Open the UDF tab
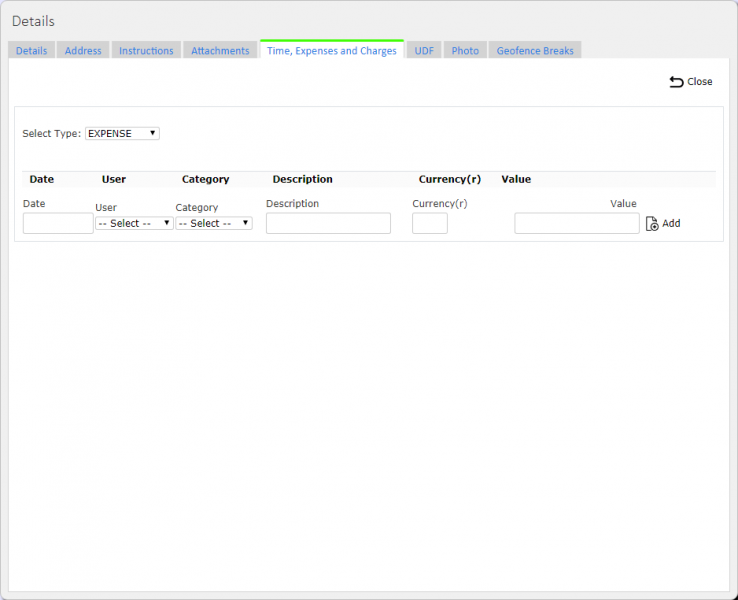This screenshot has width=738, height=600. pyautogui.click(x=424, y=50)
